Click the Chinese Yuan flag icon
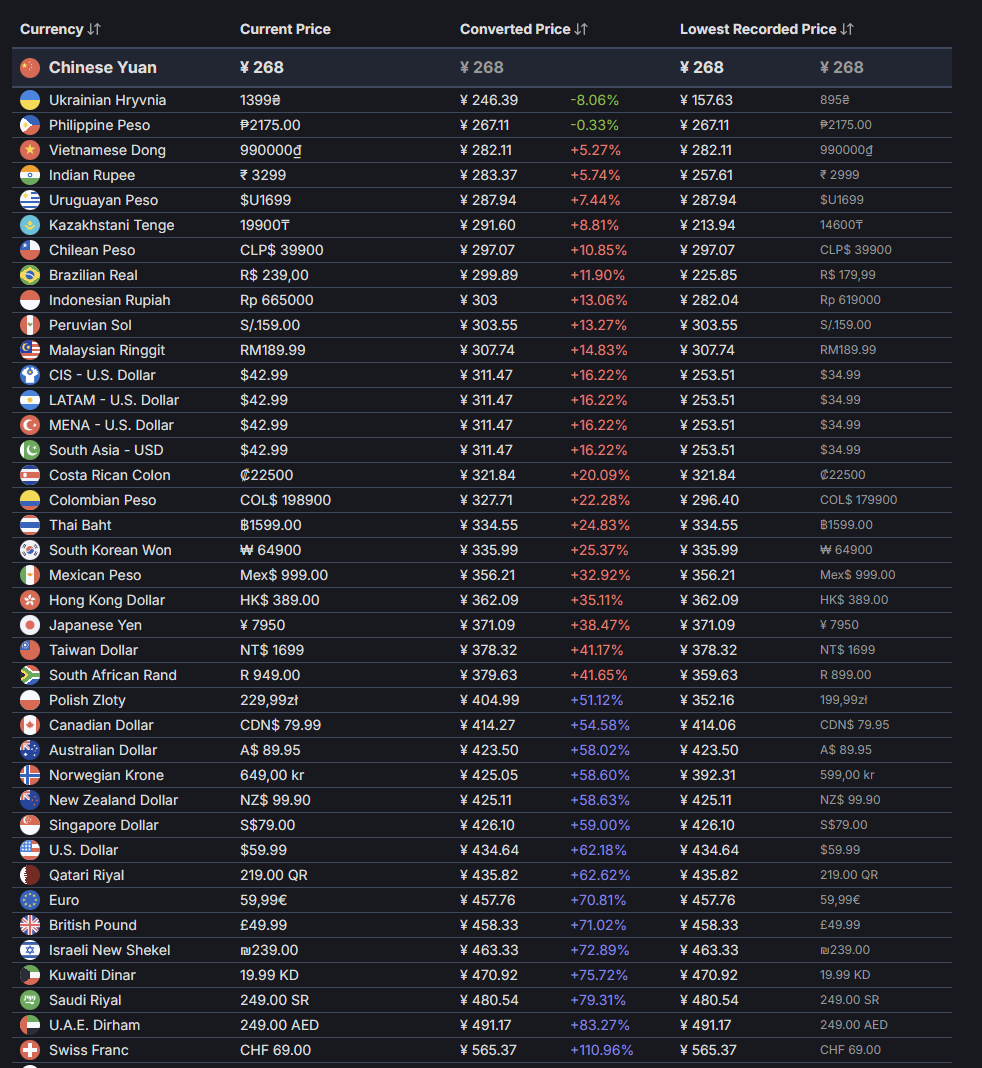Screen dimensions: 982x1068 click(x=30, y=67)
